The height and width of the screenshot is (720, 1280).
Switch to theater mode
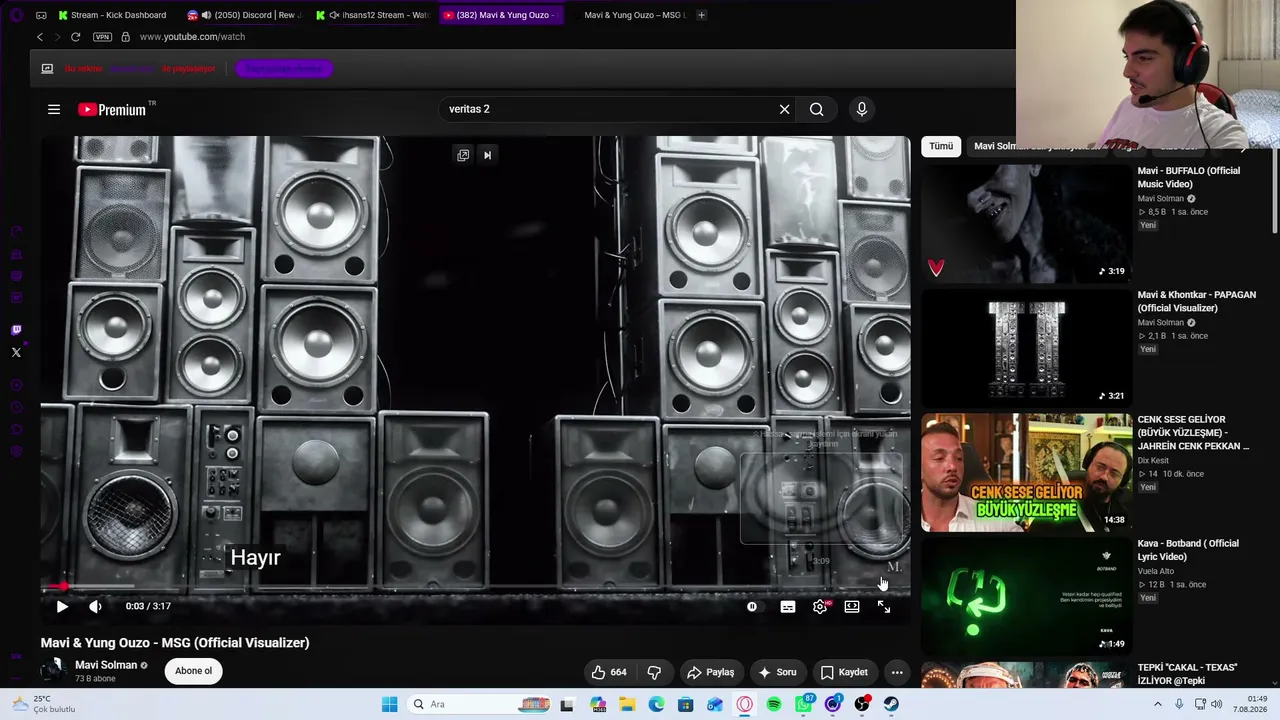click(x=852, y=606)
